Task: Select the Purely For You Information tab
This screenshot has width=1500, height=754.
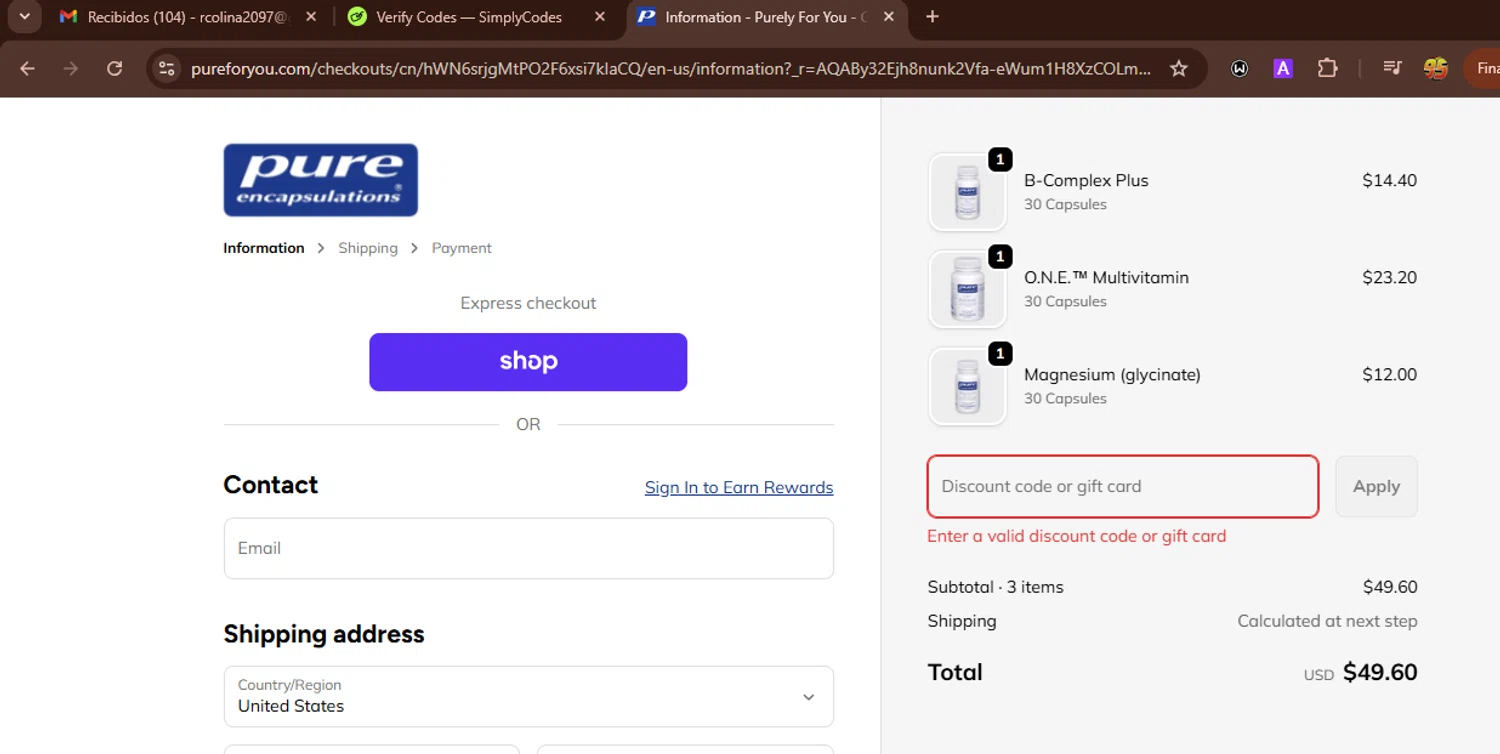Action: click(x=766, y=17)
